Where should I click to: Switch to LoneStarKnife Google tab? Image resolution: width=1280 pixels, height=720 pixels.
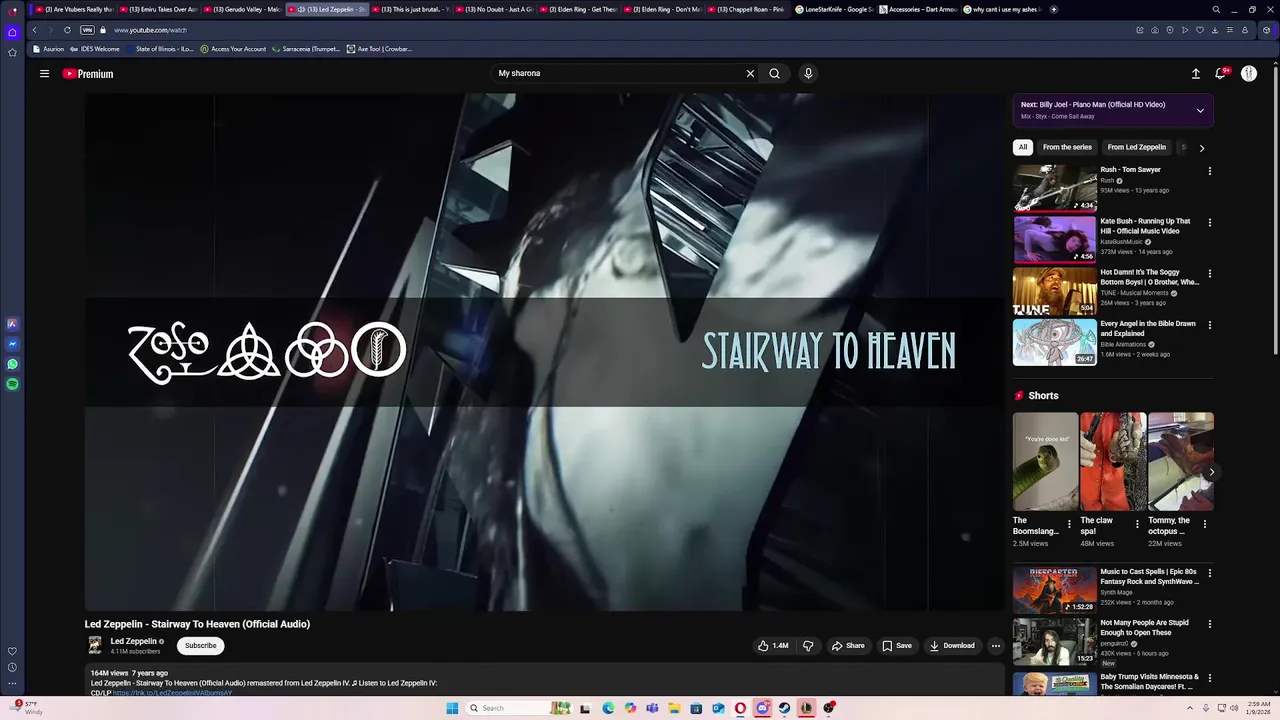pyautogui.click(x=834, y=9)
